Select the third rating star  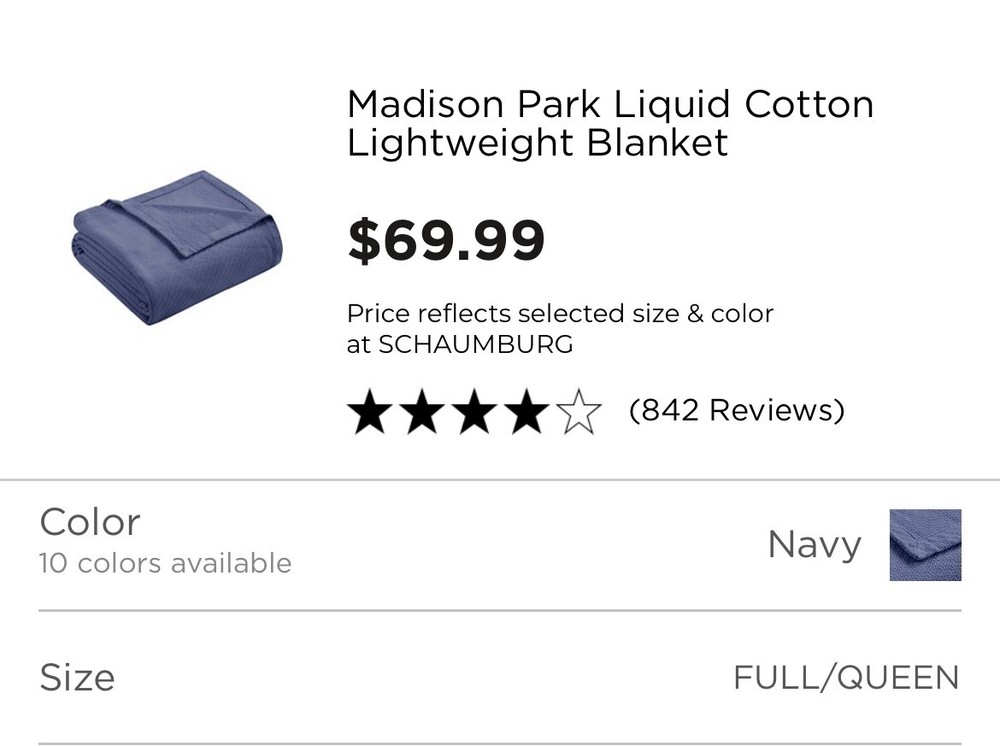pyautogui.click(x=473, y=413)
